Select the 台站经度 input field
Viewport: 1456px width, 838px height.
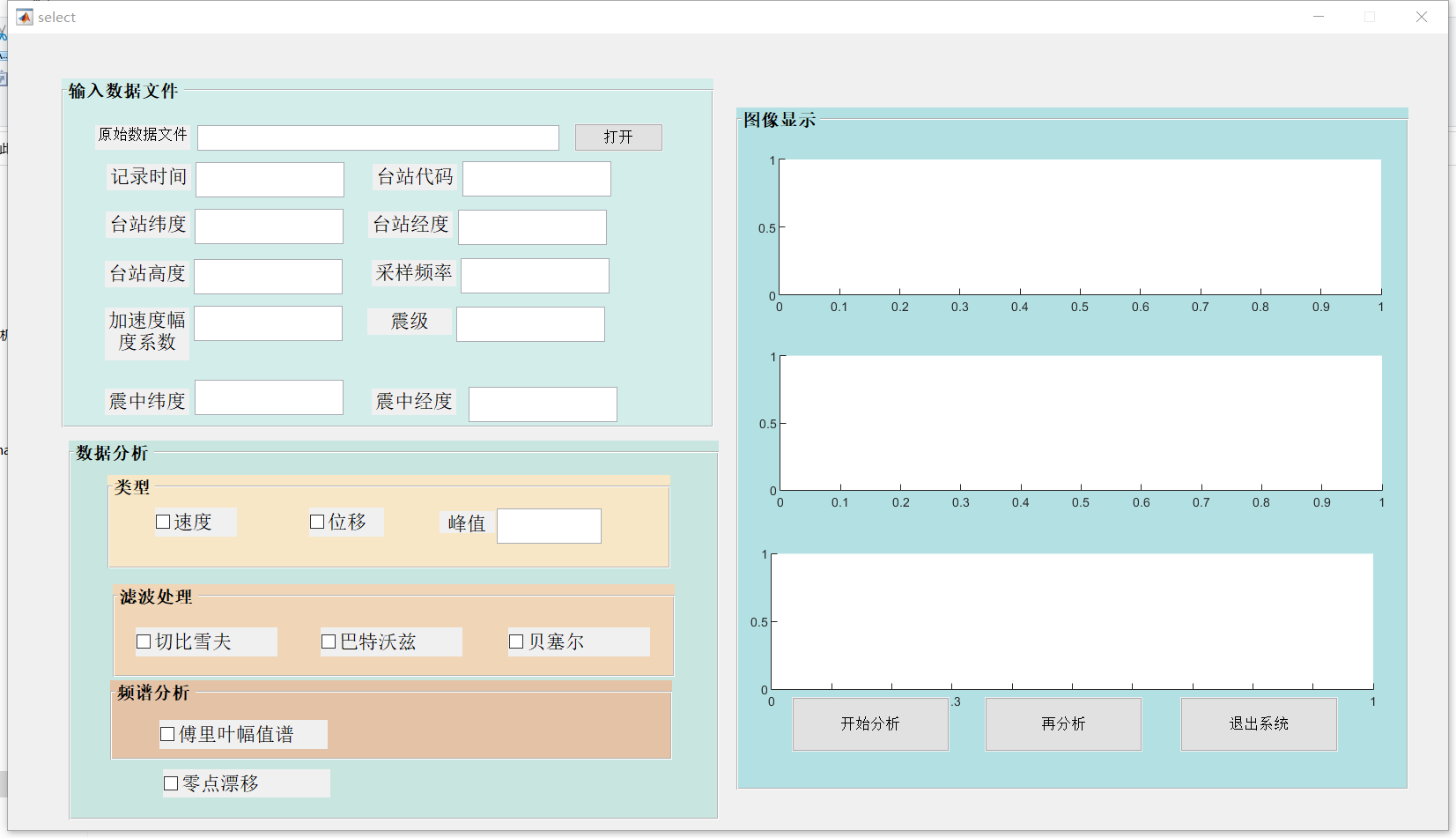[x=532, y=227]
